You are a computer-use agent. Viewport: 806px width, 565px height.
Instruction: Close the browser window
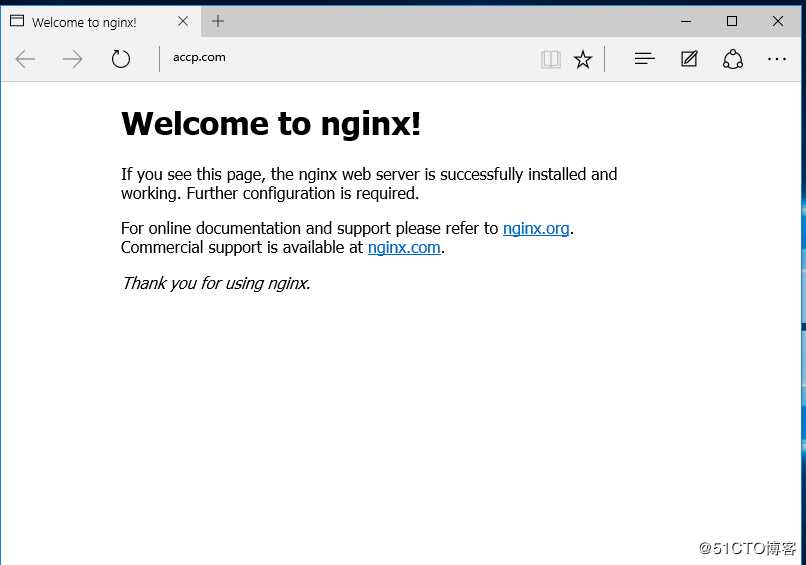[778, 21]
